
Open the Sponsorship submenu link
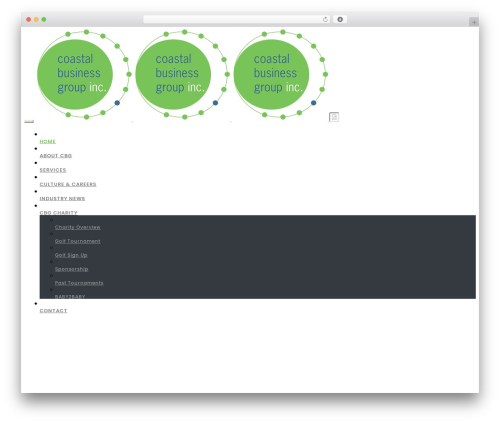(x=71, y=269)
